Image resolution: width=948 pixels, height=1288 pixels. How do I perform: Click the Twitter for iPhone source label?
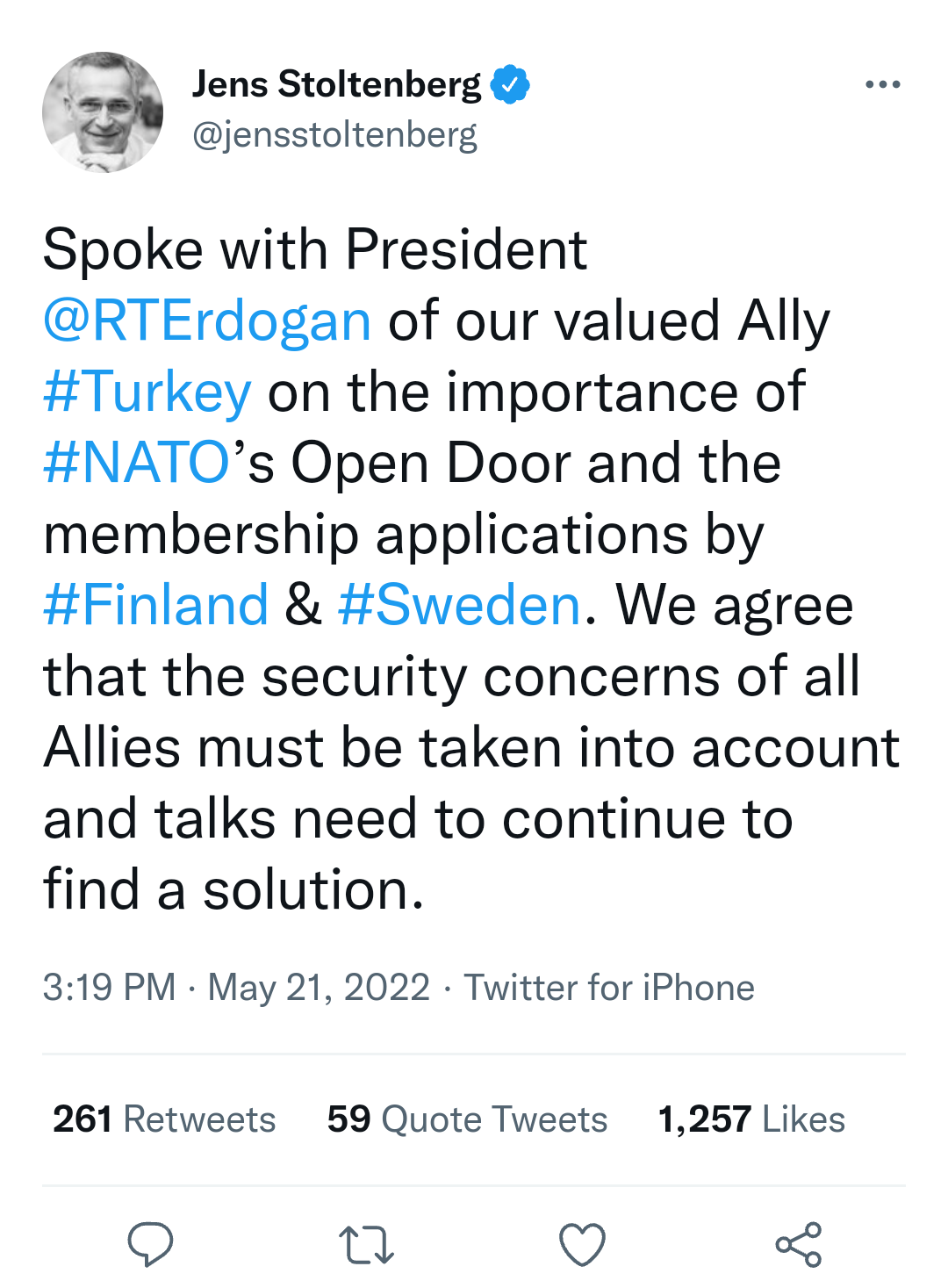point(609,988)
